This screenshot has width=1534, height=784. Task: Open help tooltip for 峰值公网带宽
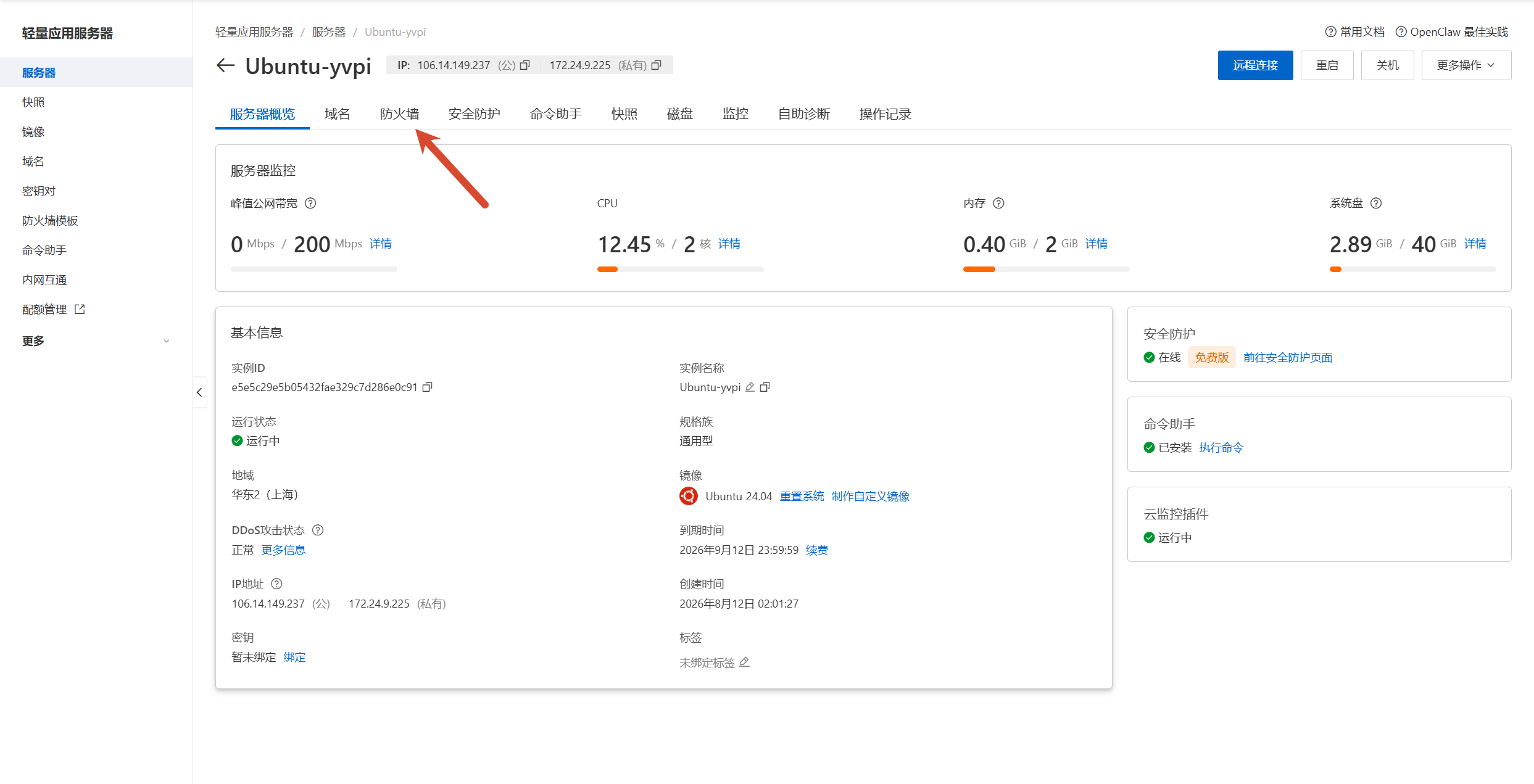coord(311,203)
